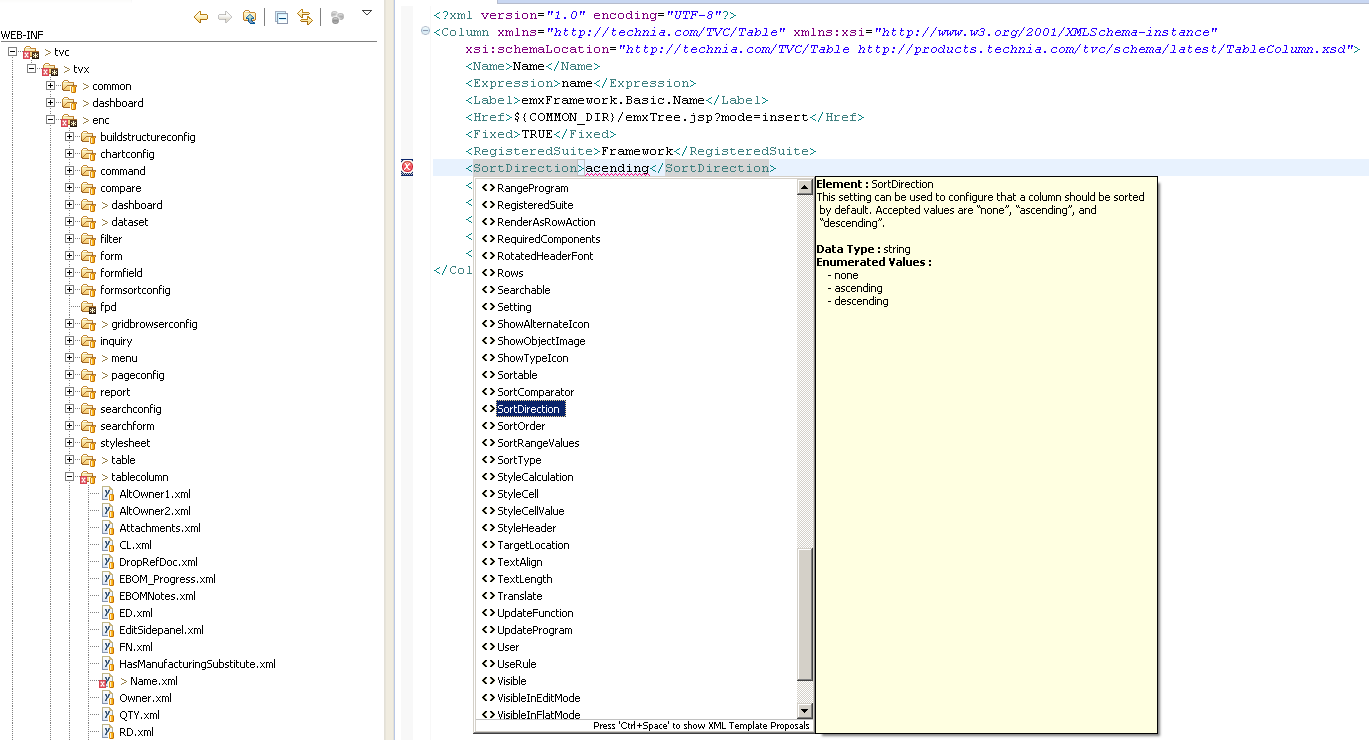
Task: Collapse the tablecolumn folder node
Action: pyautogui.click(x=70, y=477)
